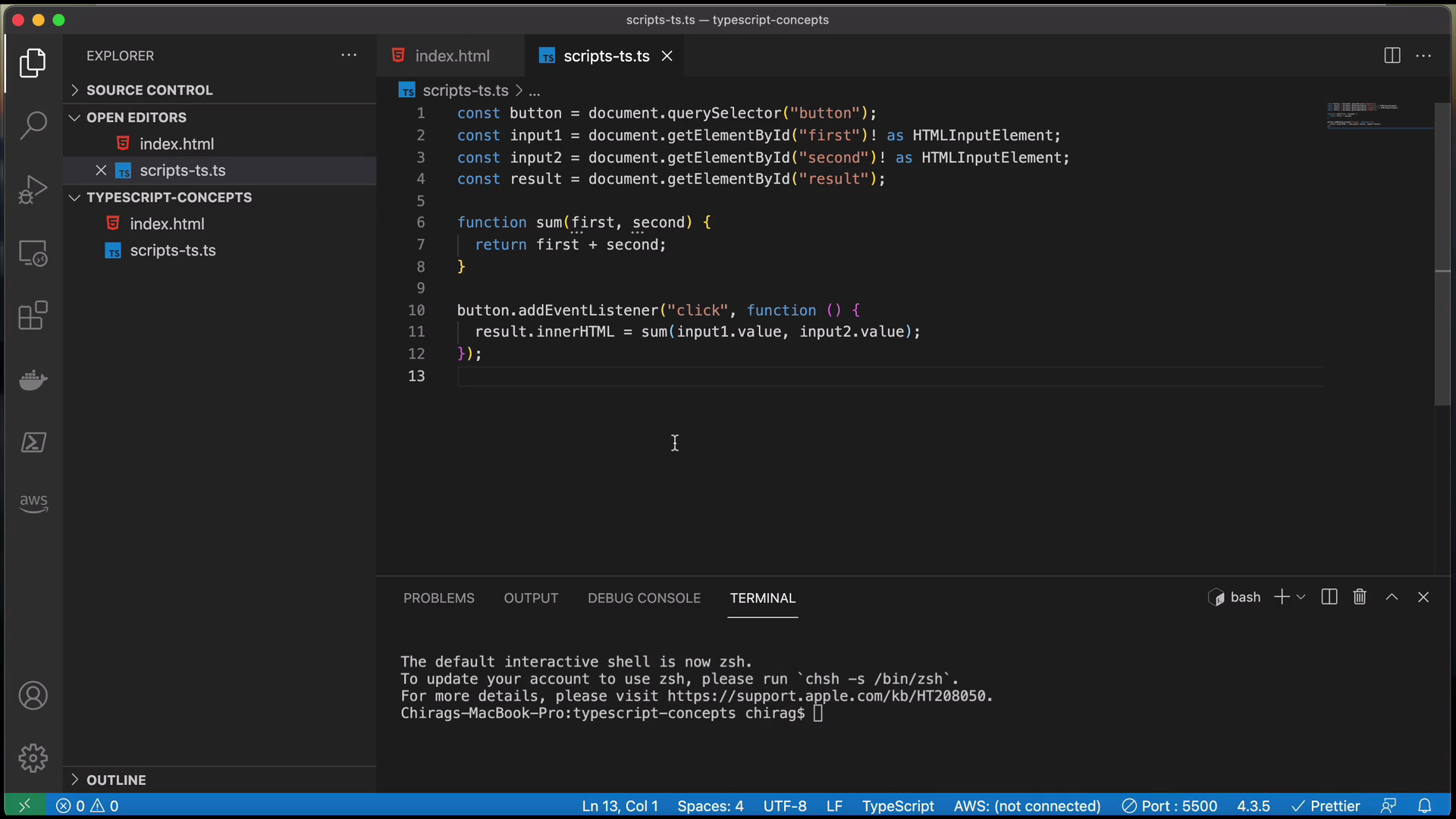Go to line via Ln 13, Col 1
This screenshot has width=1456, height=819.
620,805
